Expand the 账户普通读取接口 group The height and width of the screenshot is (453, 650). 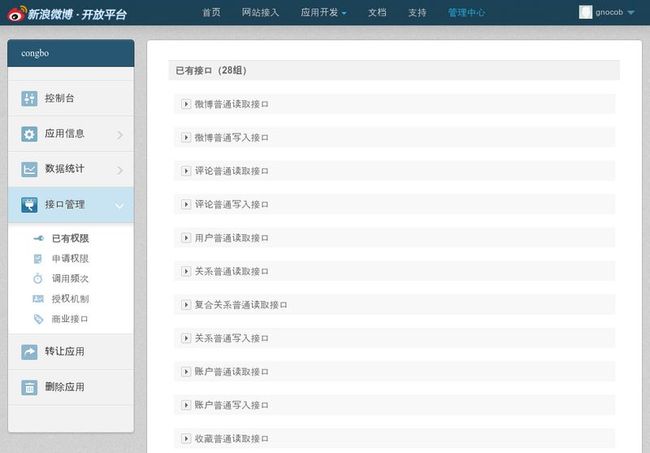(x=186, y=372)
